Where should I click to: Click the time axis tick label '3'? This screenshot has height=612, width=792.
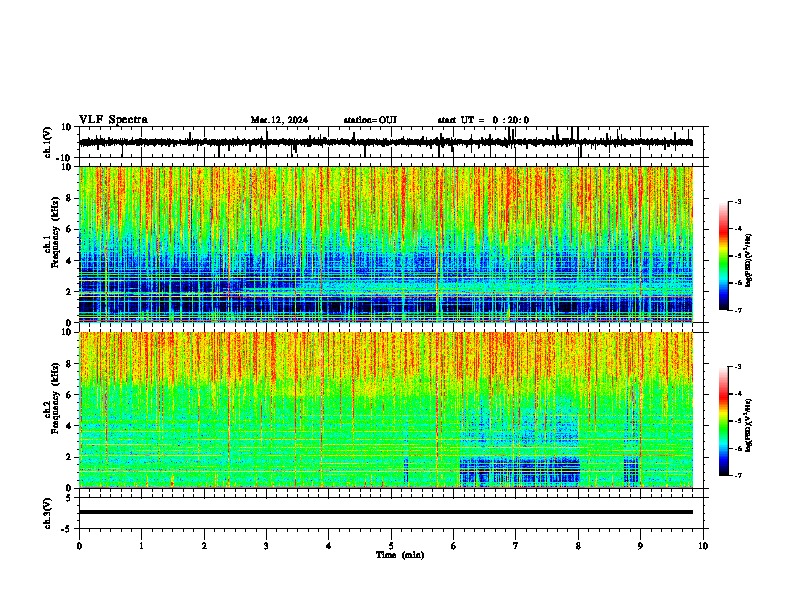pos(266,546)
